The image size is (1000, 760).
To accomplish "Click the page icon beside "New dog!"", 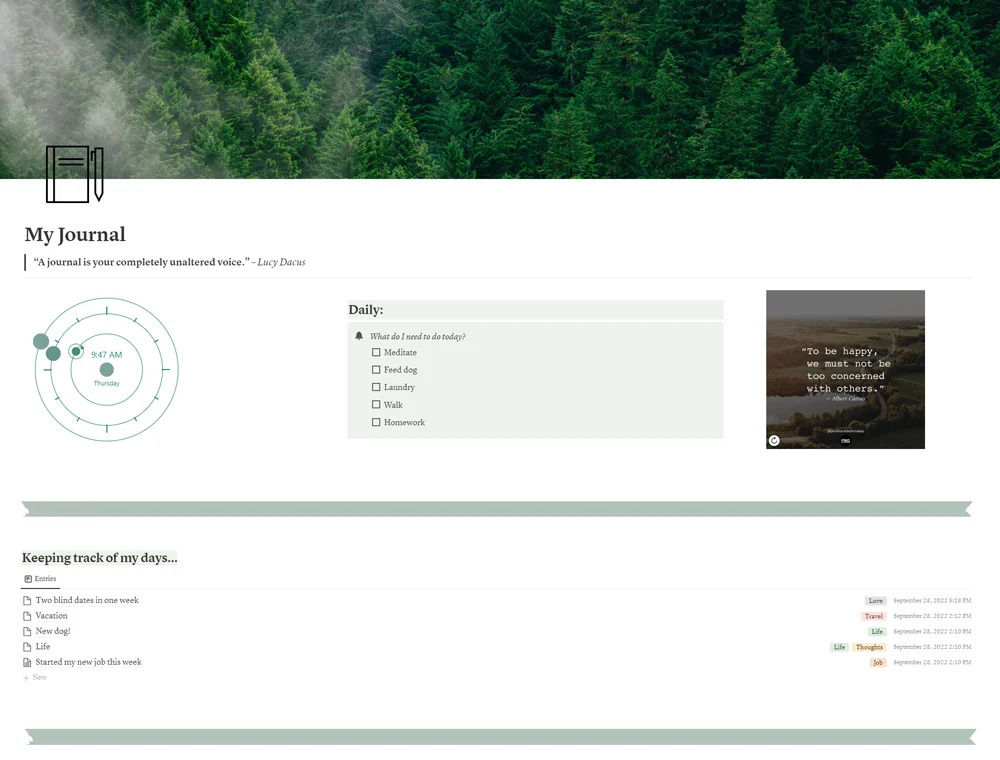I will coord(27,631).
